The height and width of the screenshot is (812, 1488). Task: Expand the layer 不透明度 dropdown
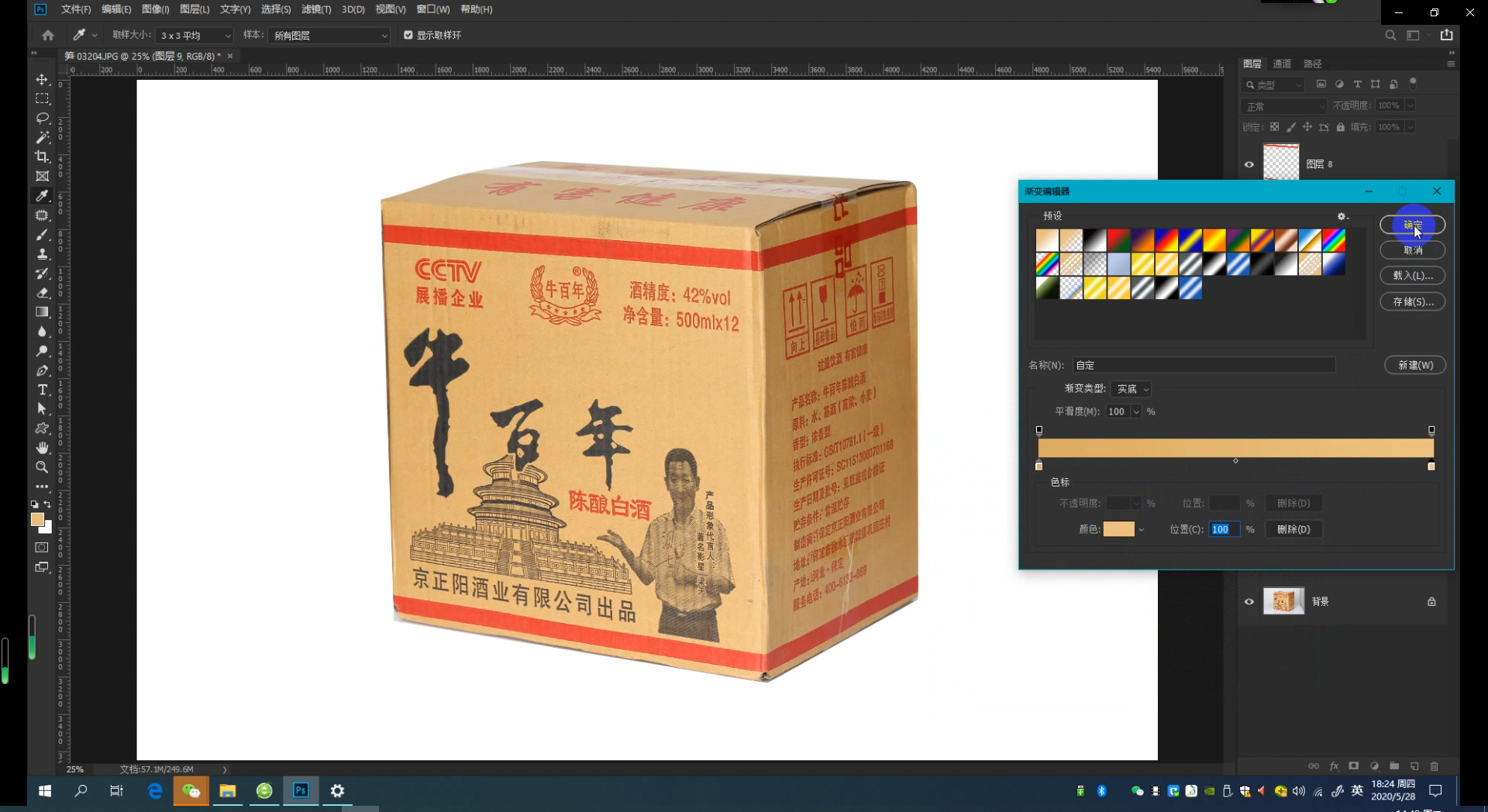coord(1410,105)
